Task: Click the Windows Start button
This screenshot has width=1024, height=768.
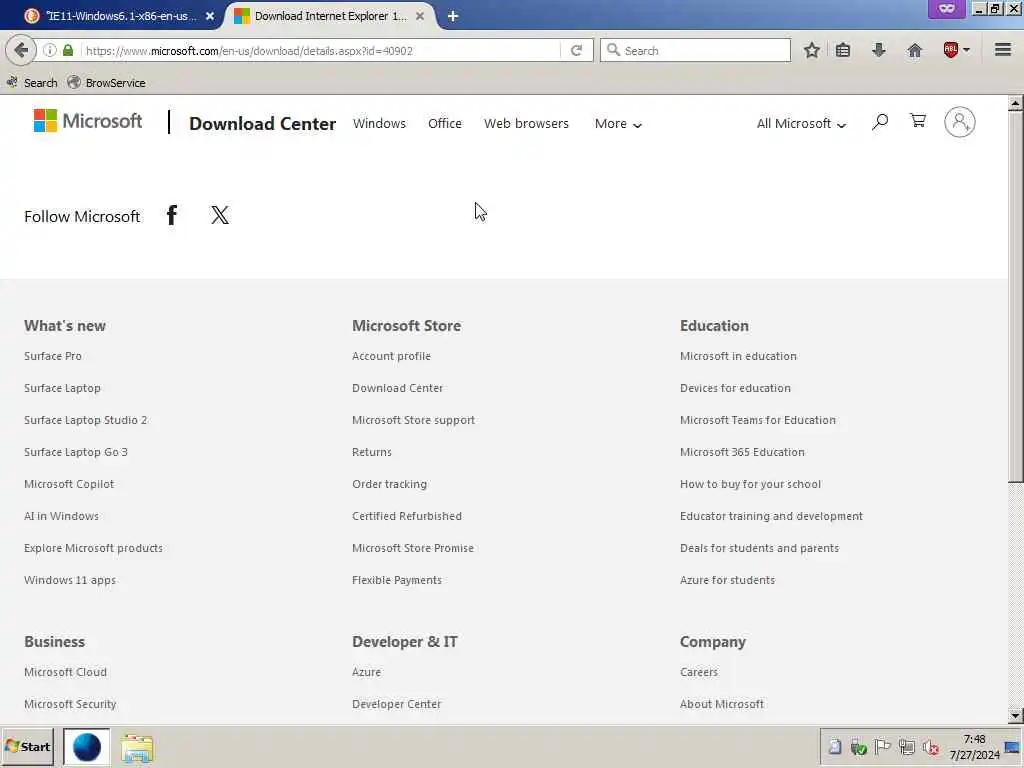Action: click(27, 746)
